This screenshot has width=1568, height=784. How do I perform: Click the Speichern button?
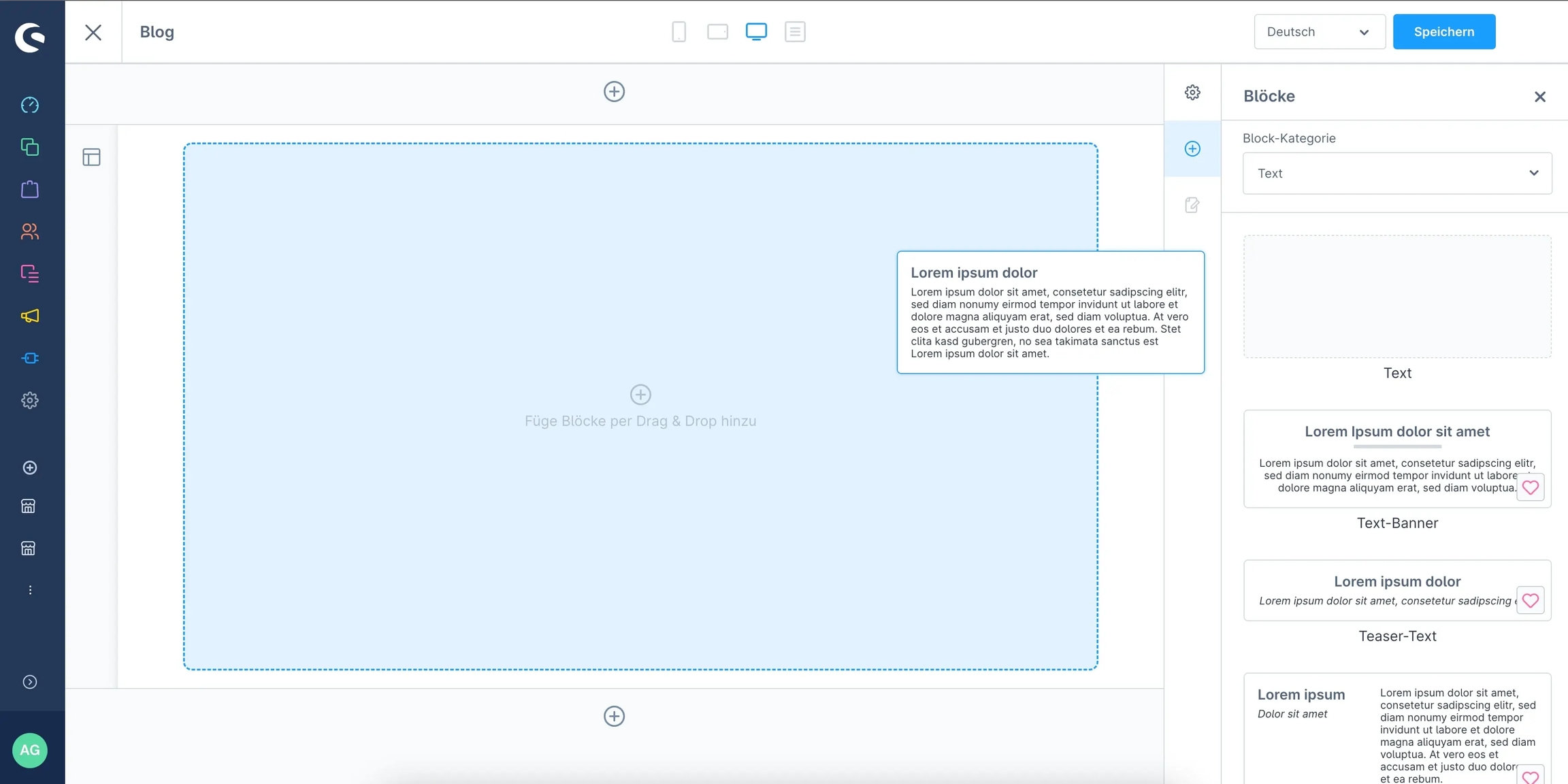pyautogui.click(x=1443, y=31)
